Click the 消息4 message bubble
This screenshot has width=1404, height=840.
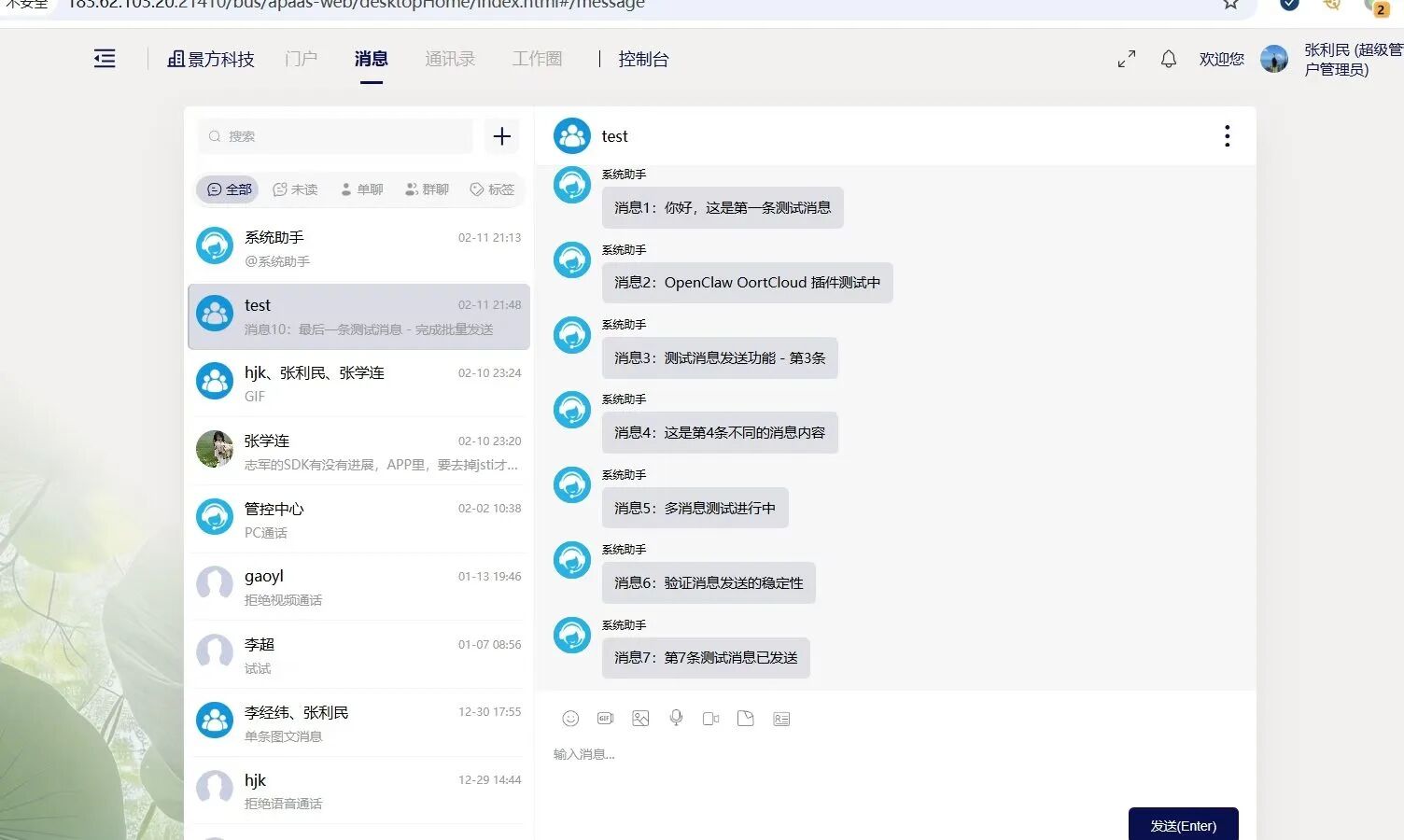click(x=720, y=432)
